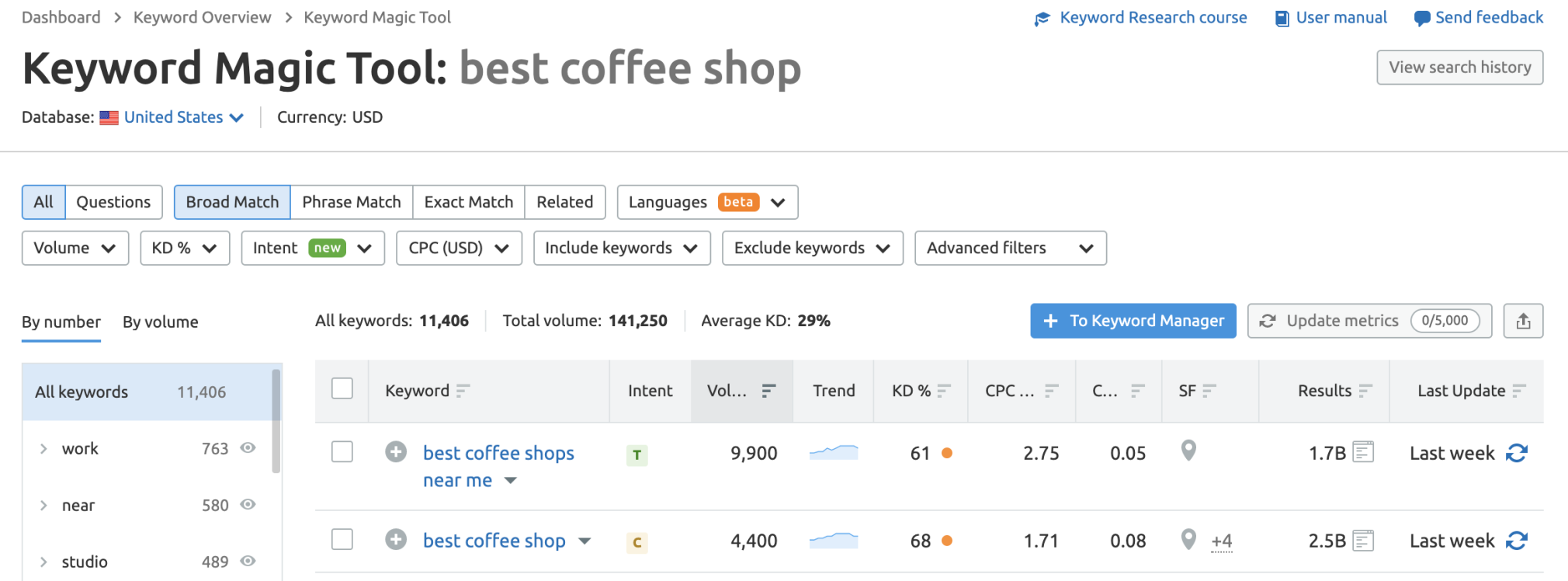Sort by KD % column sort icon

click(944, 391)
